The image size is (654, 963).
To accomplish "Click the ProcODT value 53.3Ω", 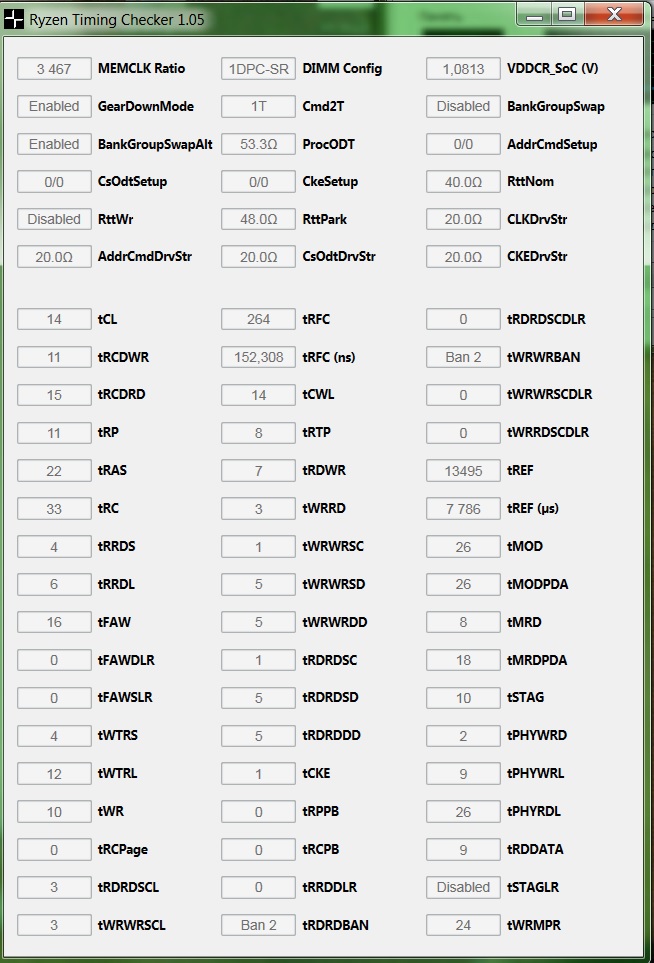I will [259, 144].
